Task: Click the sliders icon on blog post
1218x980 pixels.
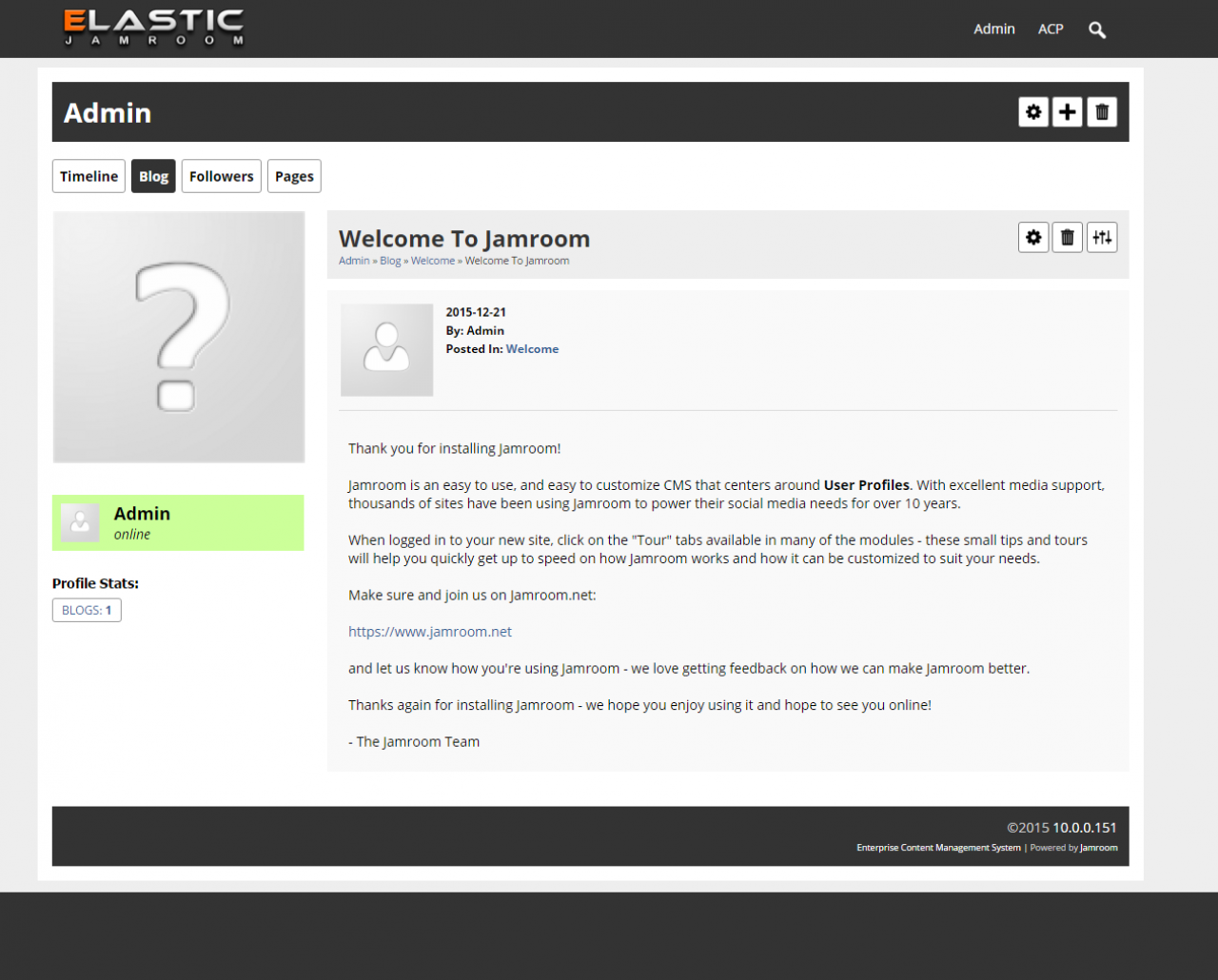Action: [x=1102, y=238]
